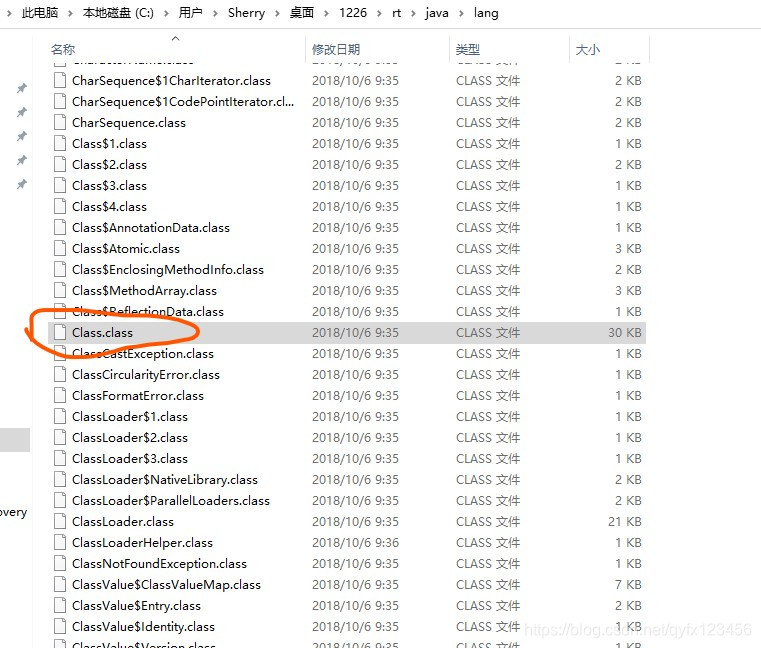Click the file icon of ClassValue$ClassValueMap.class
This screenshot has width=761, height=648.
(60, 584)
